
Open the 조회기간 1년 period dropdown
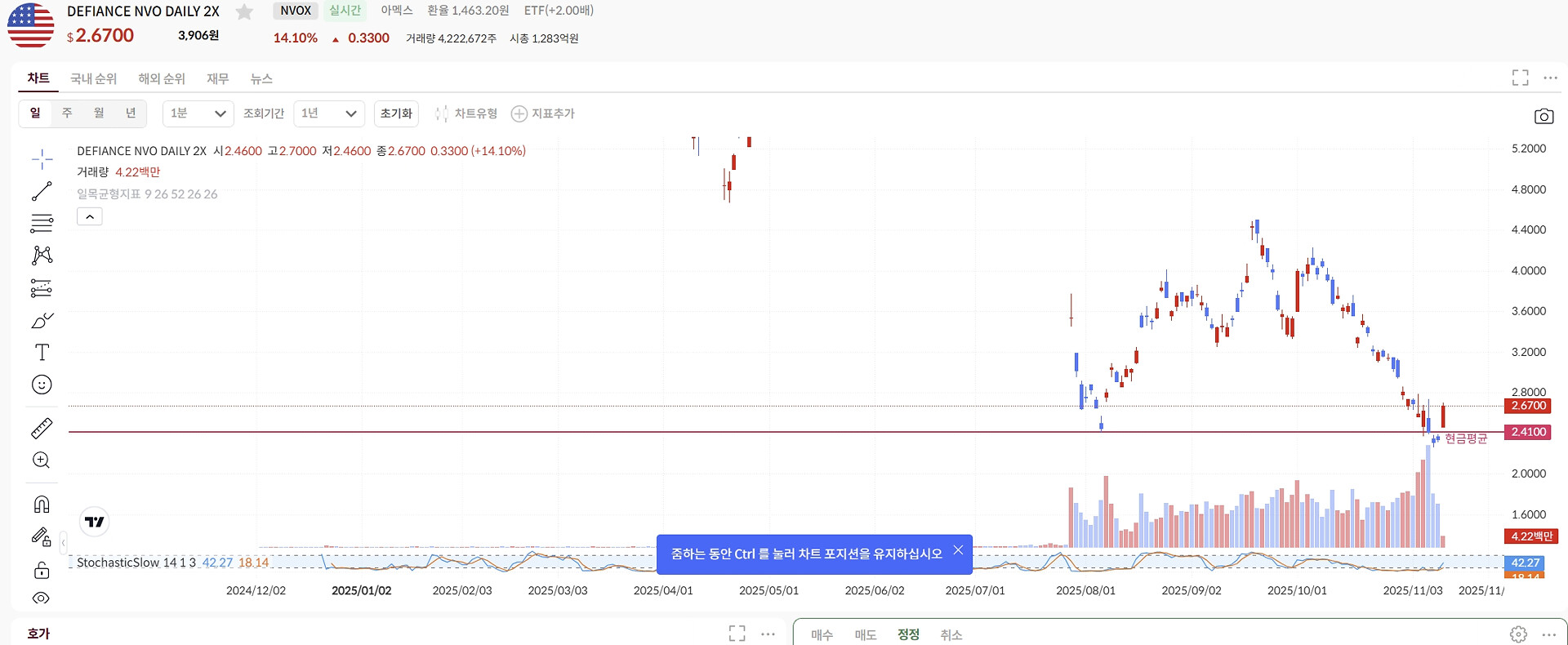click(329, 113)
